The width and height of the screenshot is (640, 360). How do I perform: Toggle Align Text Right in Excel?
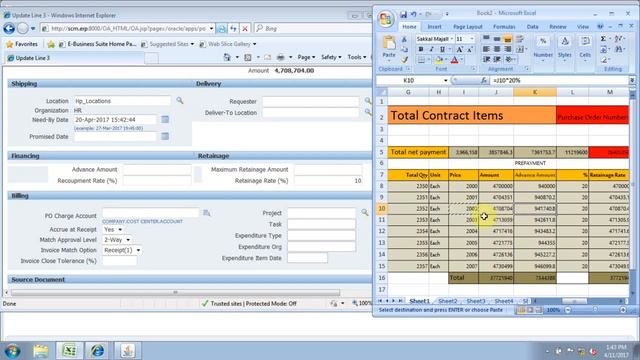507,49
